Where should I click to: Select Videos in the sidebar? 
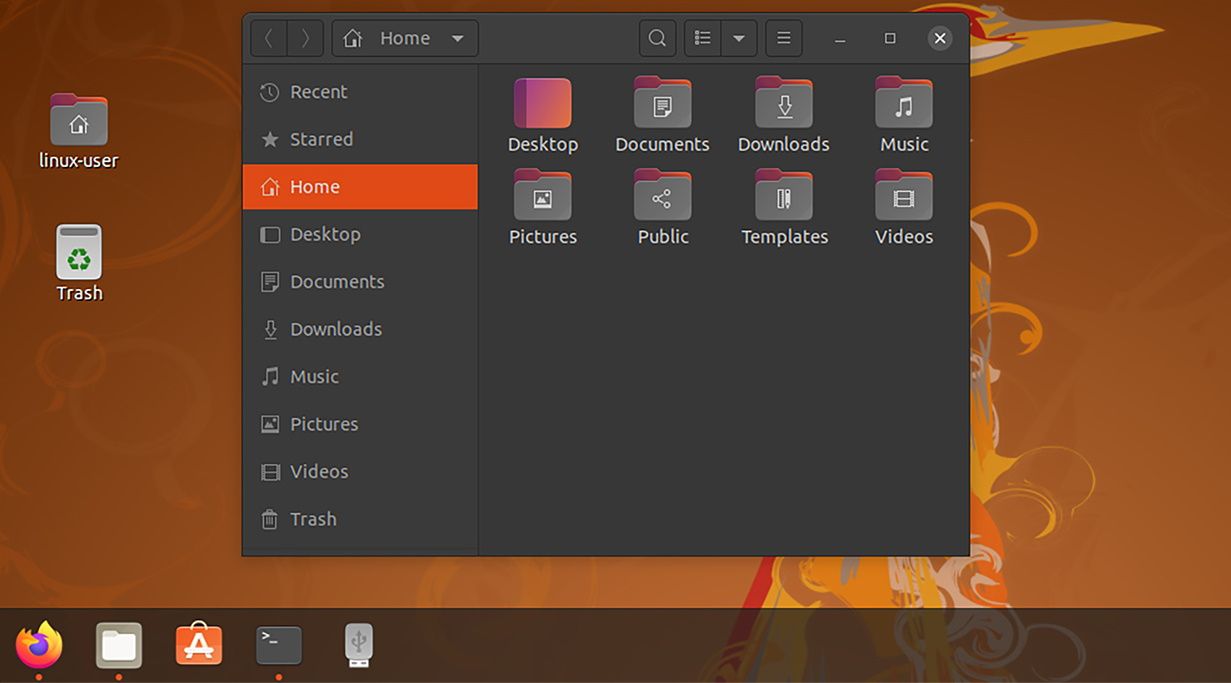click(319, 471)
